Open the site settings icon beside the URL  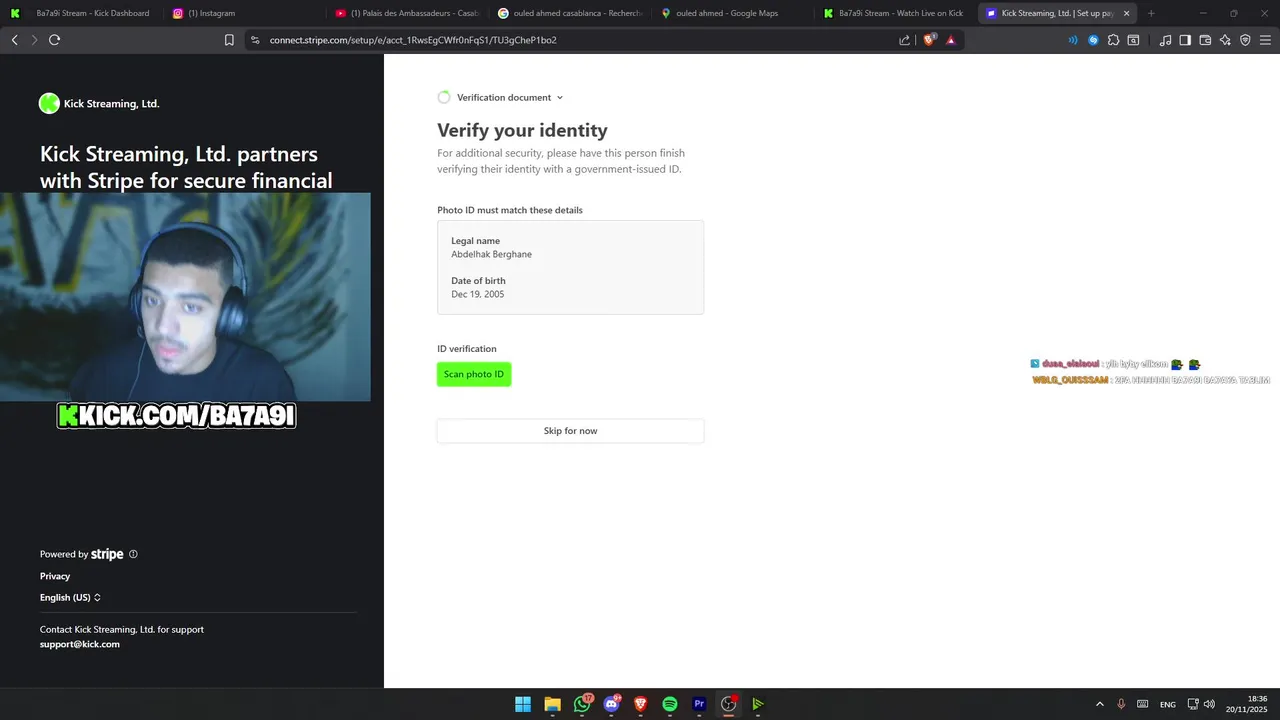[x=255, y=40]
